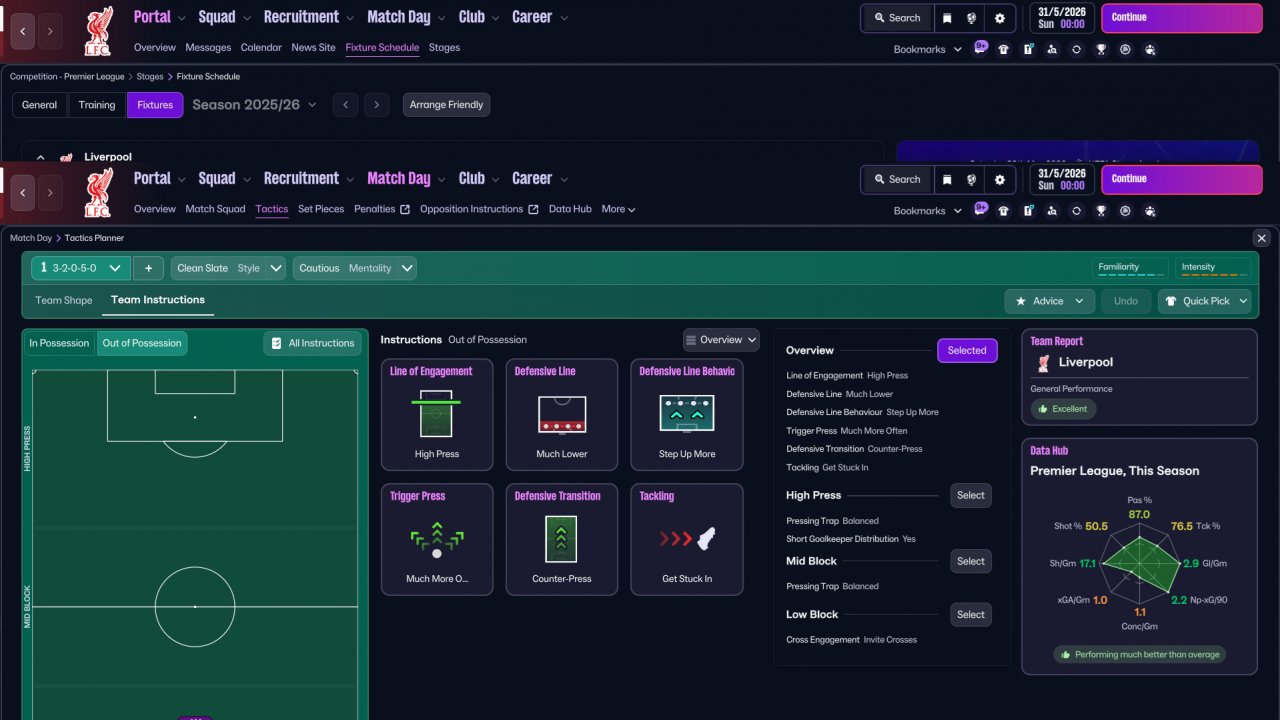
Task: Open the 3-2-0-5-0 tactic dropdown
Action: 81,268
